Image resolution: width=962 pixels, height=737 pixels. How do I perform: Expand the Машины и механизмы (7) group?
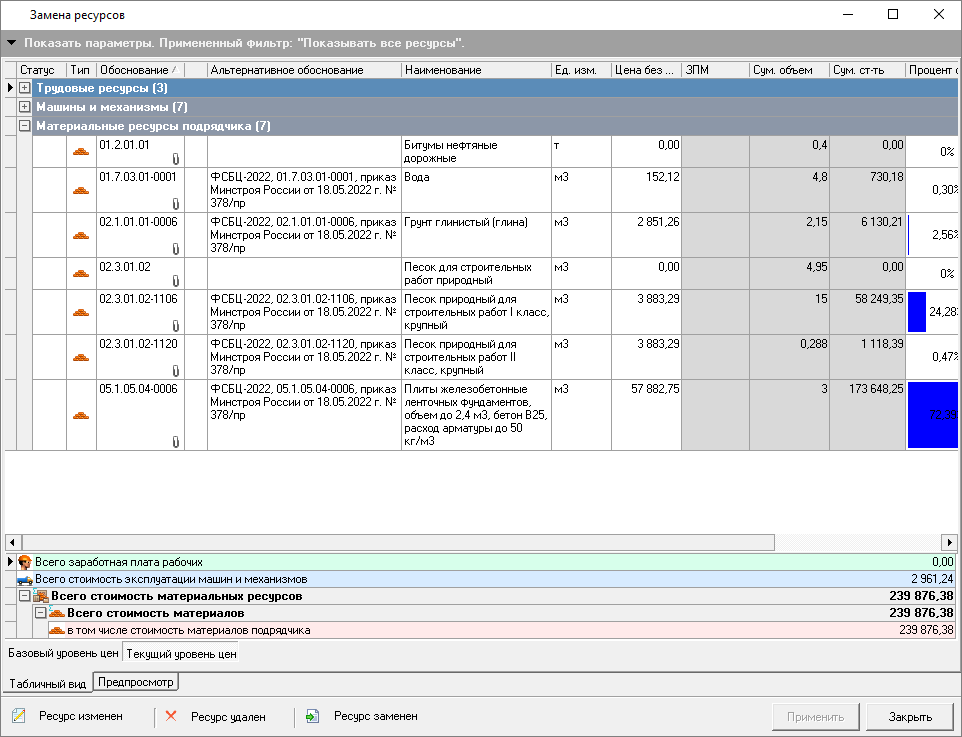click(25, 107)
